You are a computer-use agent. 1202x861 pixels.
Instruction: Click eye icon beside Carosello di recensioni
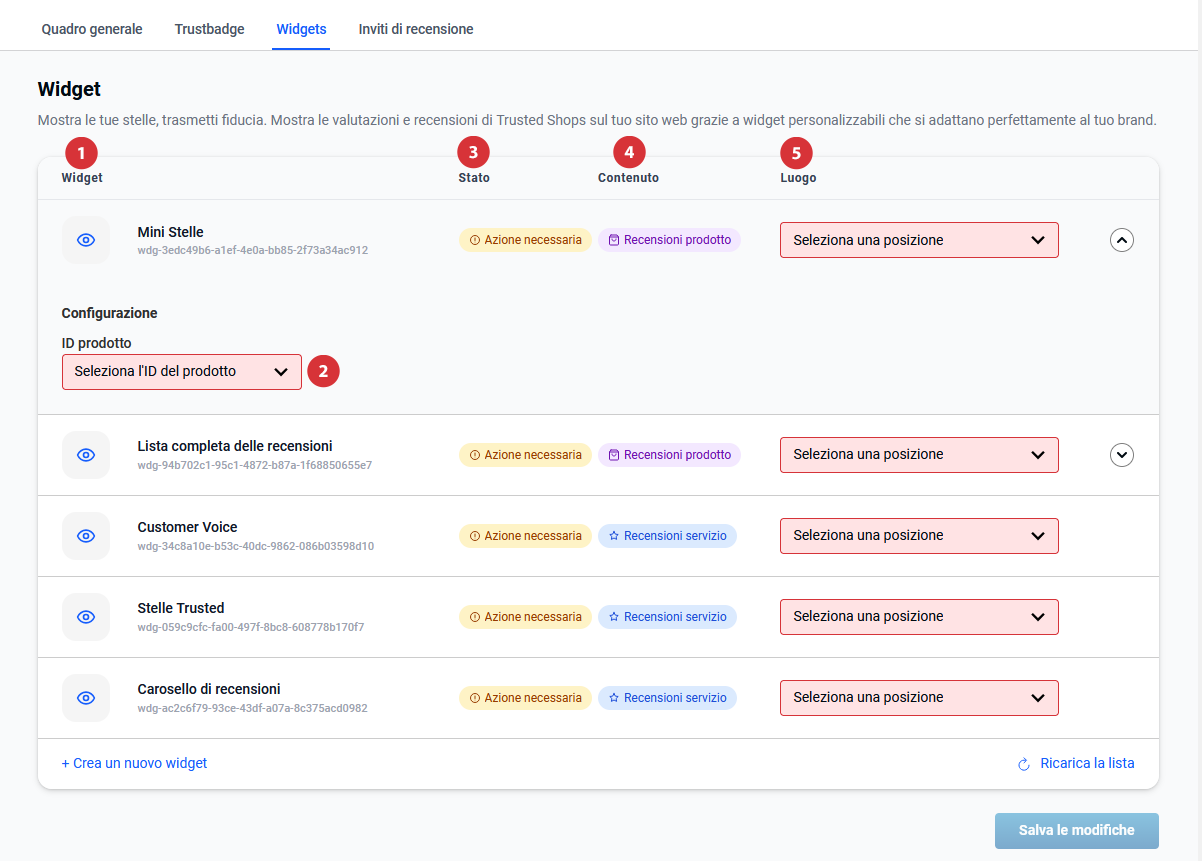coord(86,698)
